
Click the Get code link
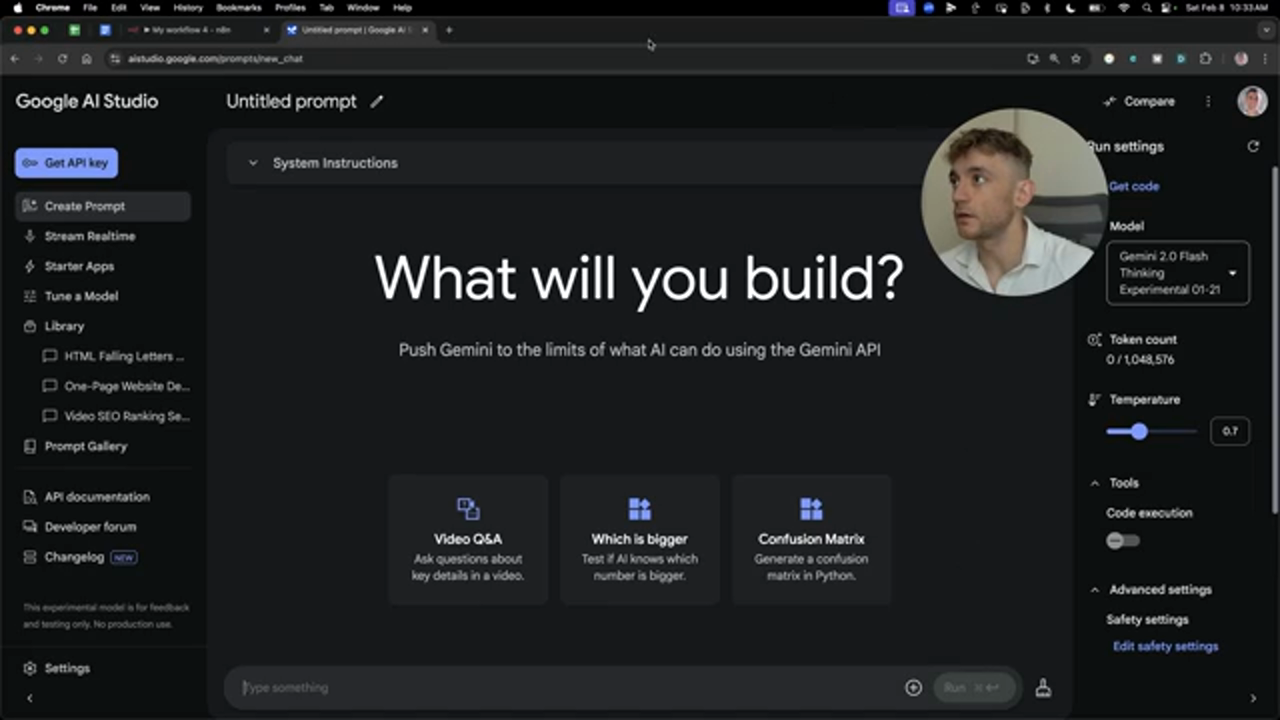click(x=1134, y=186)
